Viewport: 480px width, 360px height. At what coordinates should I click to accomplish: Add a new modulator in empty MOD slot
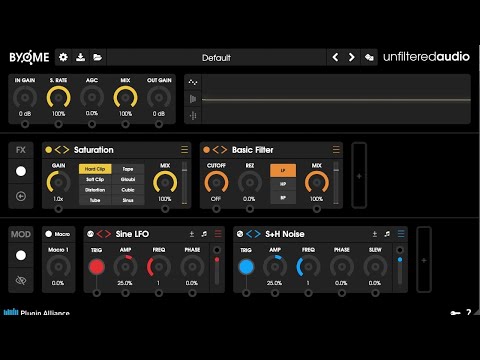(x=424, y=260)
